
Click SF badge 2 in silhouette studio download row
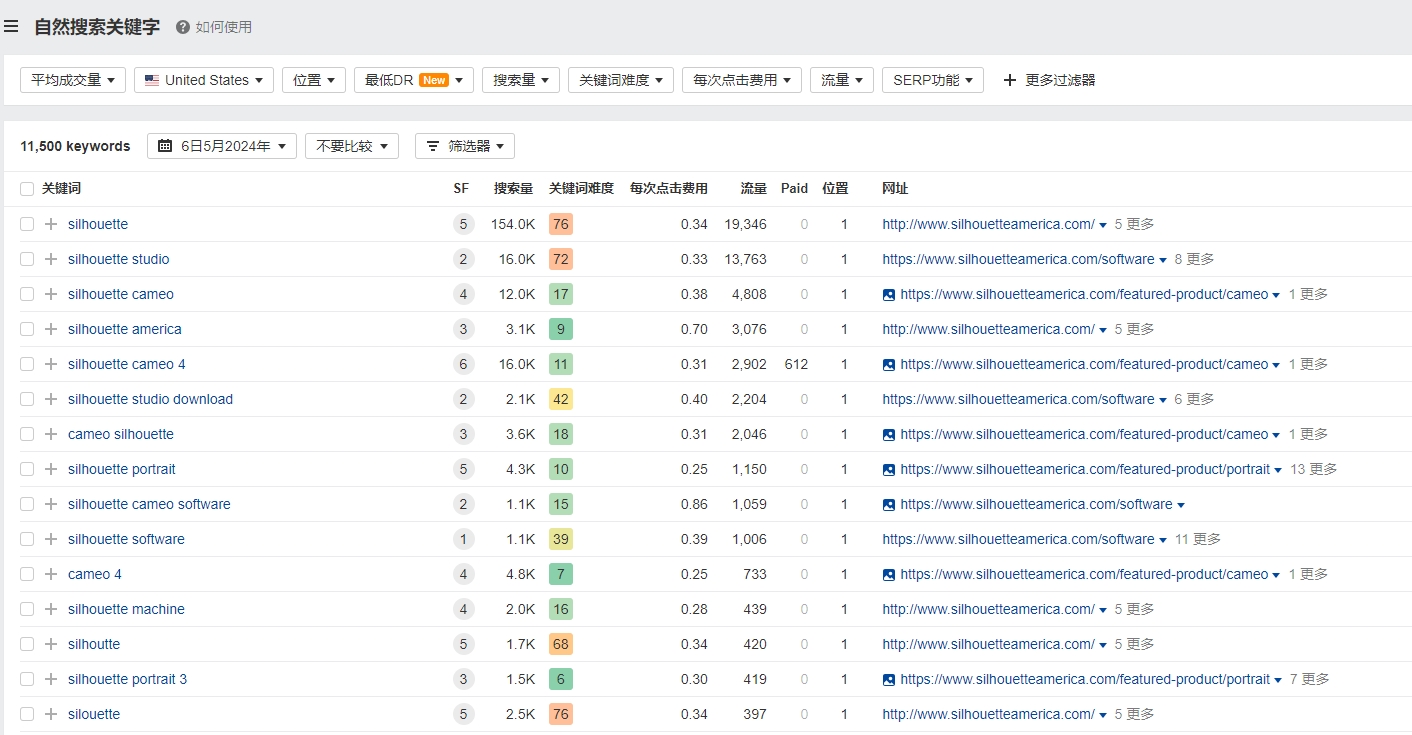tap(462, 399)
